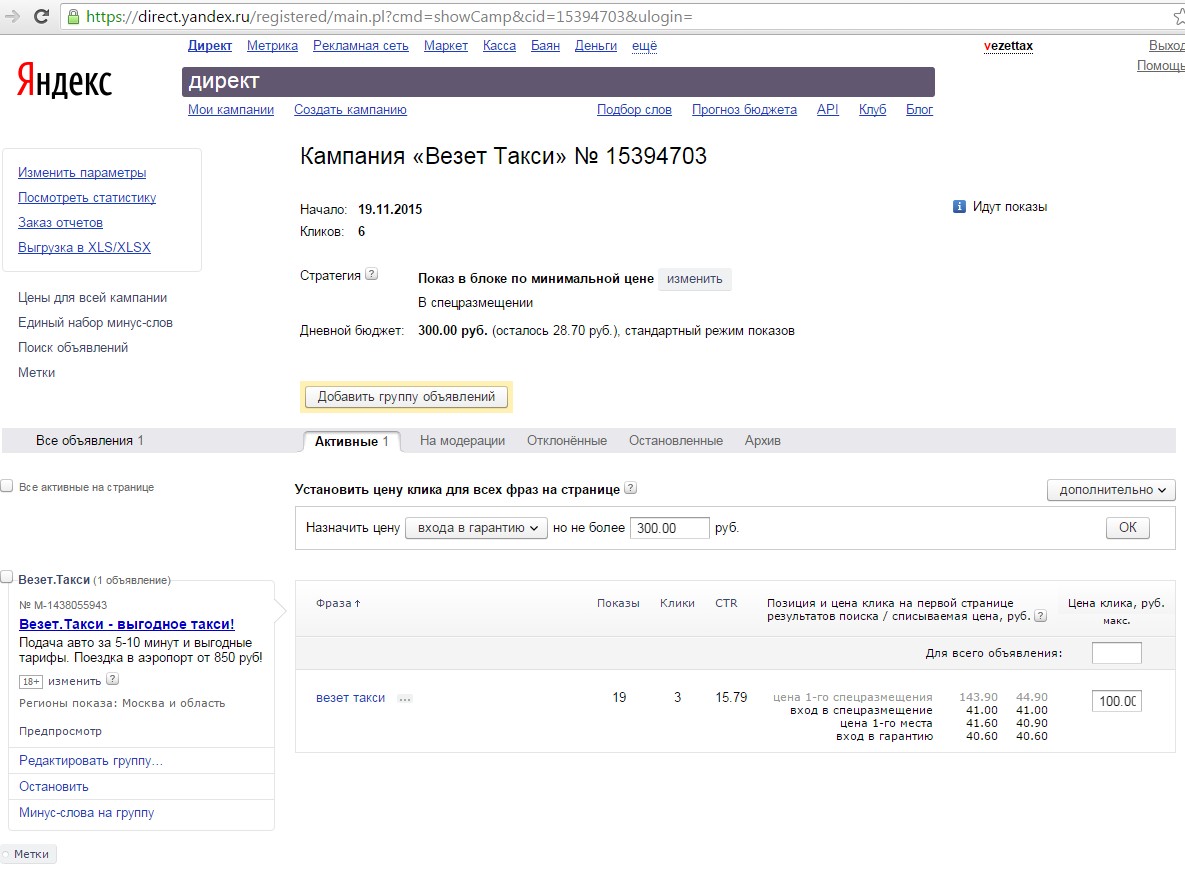1185x871 pixels.
Task: Click the Yandex logo
Action: [64, 81]
